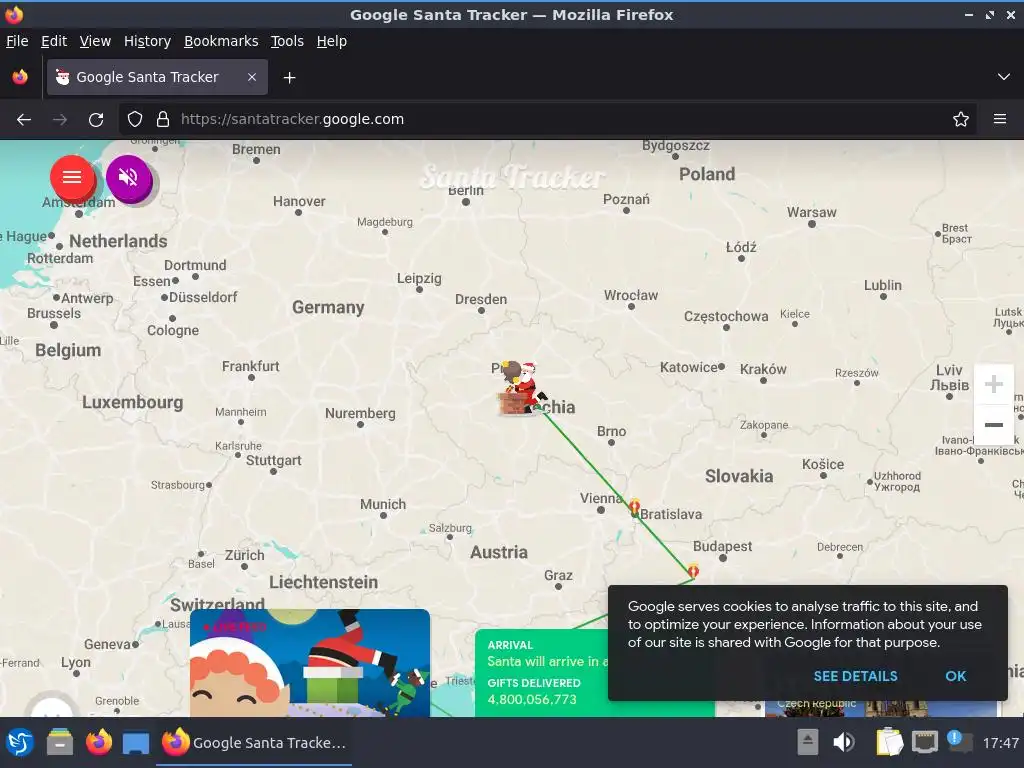
Task: Click the Frankfurt city label
Action: click(250, 366)
